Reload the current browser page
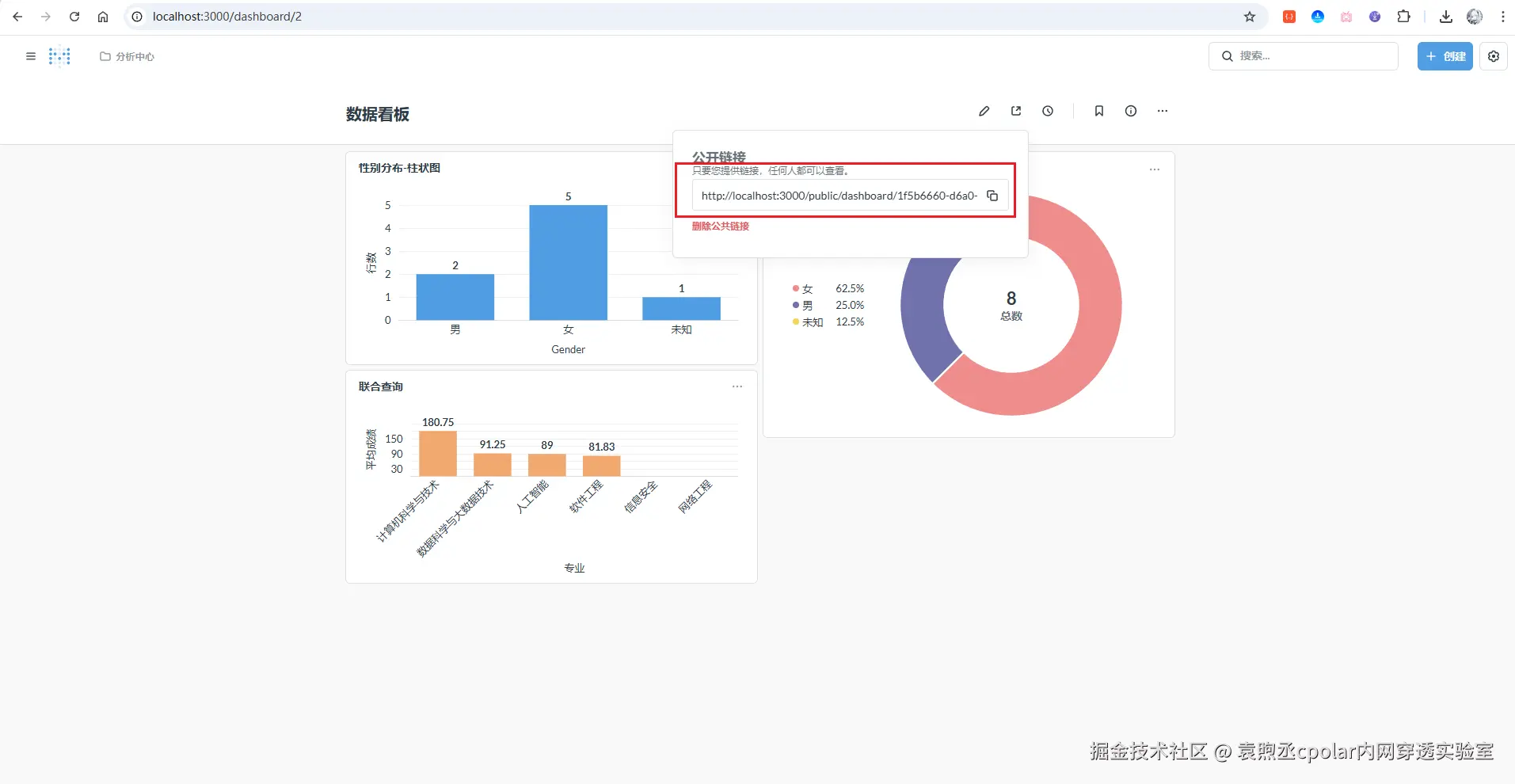The image size is (1515, 784). pyautogui.click(x=74, y=17)
